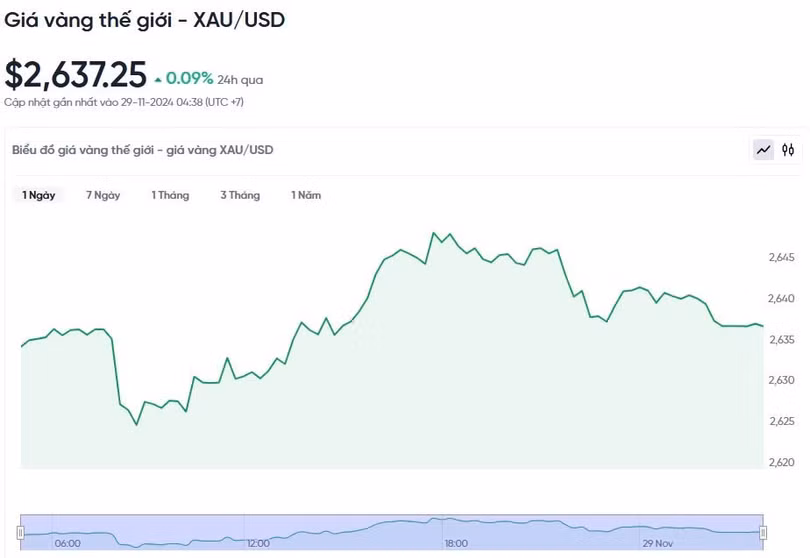This screenshot has height=558, width=810.
Task: Click the left handle of the range navigator
Action: (21, 532)
